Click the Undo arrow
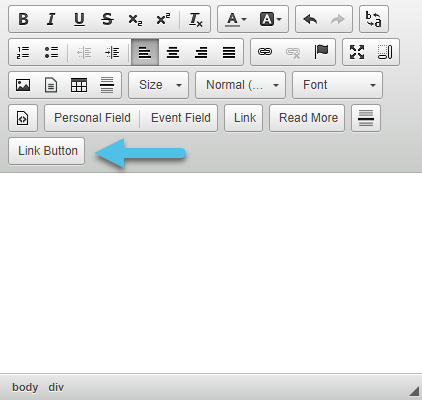Image resolution: width=422 pixels, height=400 pixels. click(x=310, y=19)
